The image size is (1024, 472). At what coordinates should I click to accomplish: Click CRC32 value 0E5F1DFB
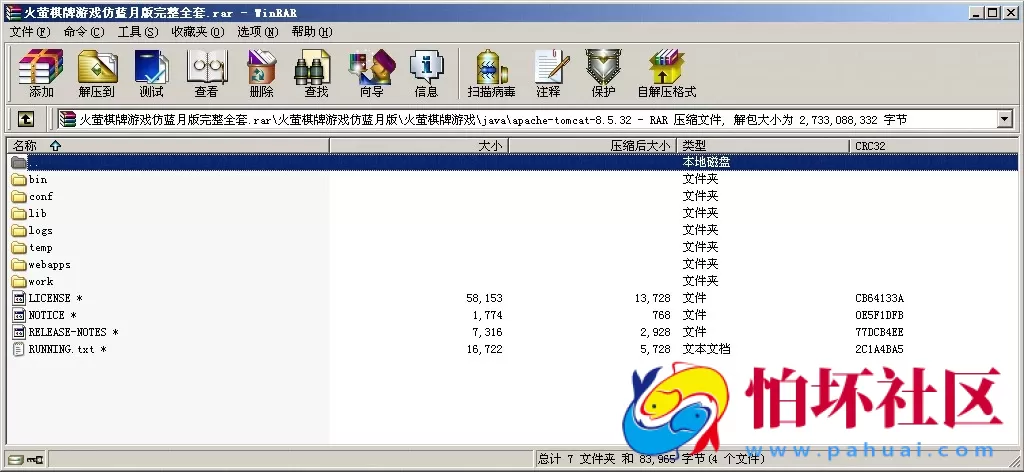coord(880,315)
